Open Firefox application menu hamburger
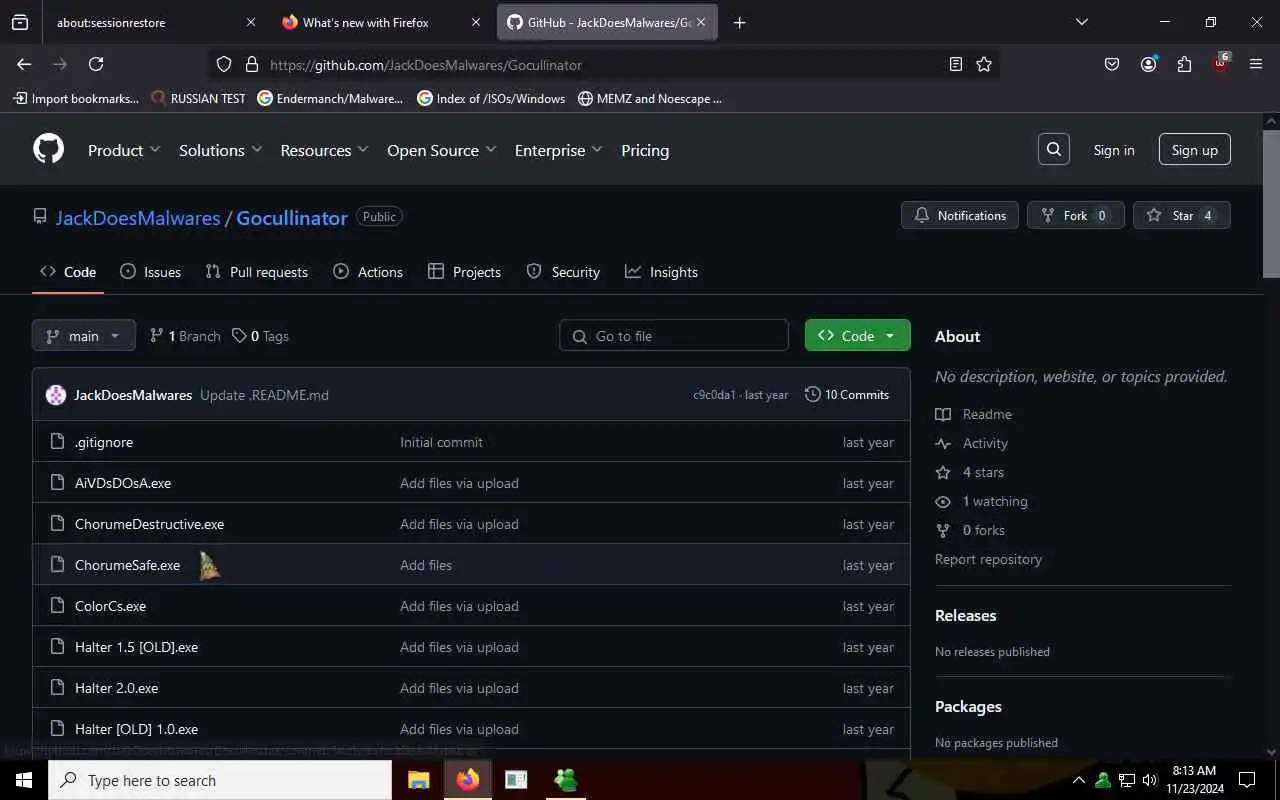1280x800 pixels. [x=1256, y=64]
